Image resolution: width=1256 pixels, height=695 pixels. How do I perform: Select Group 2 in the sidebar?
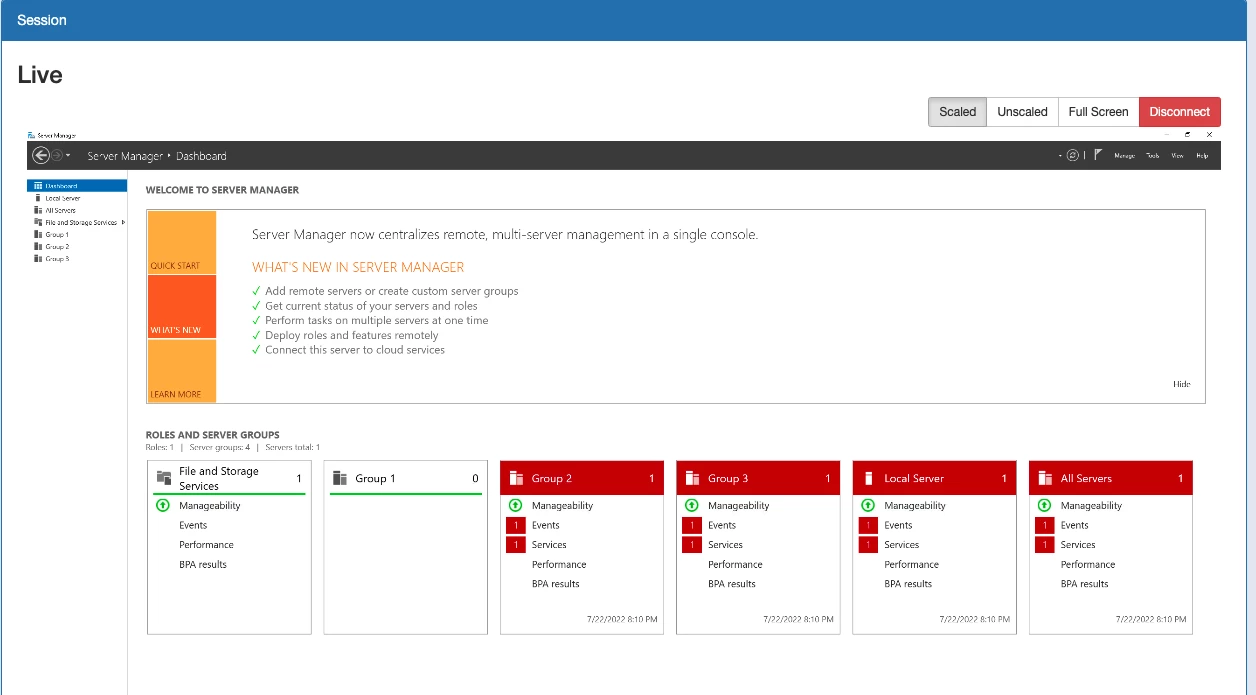[x=58, y=246]
